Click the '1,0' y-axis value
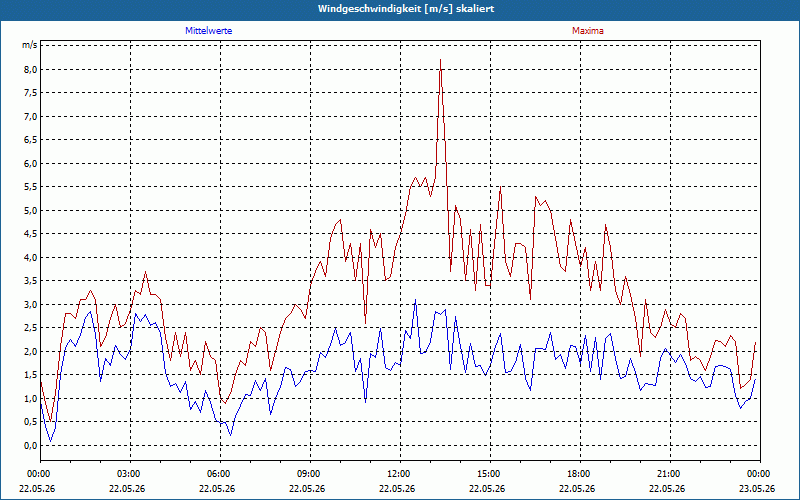 pos(31,398)
